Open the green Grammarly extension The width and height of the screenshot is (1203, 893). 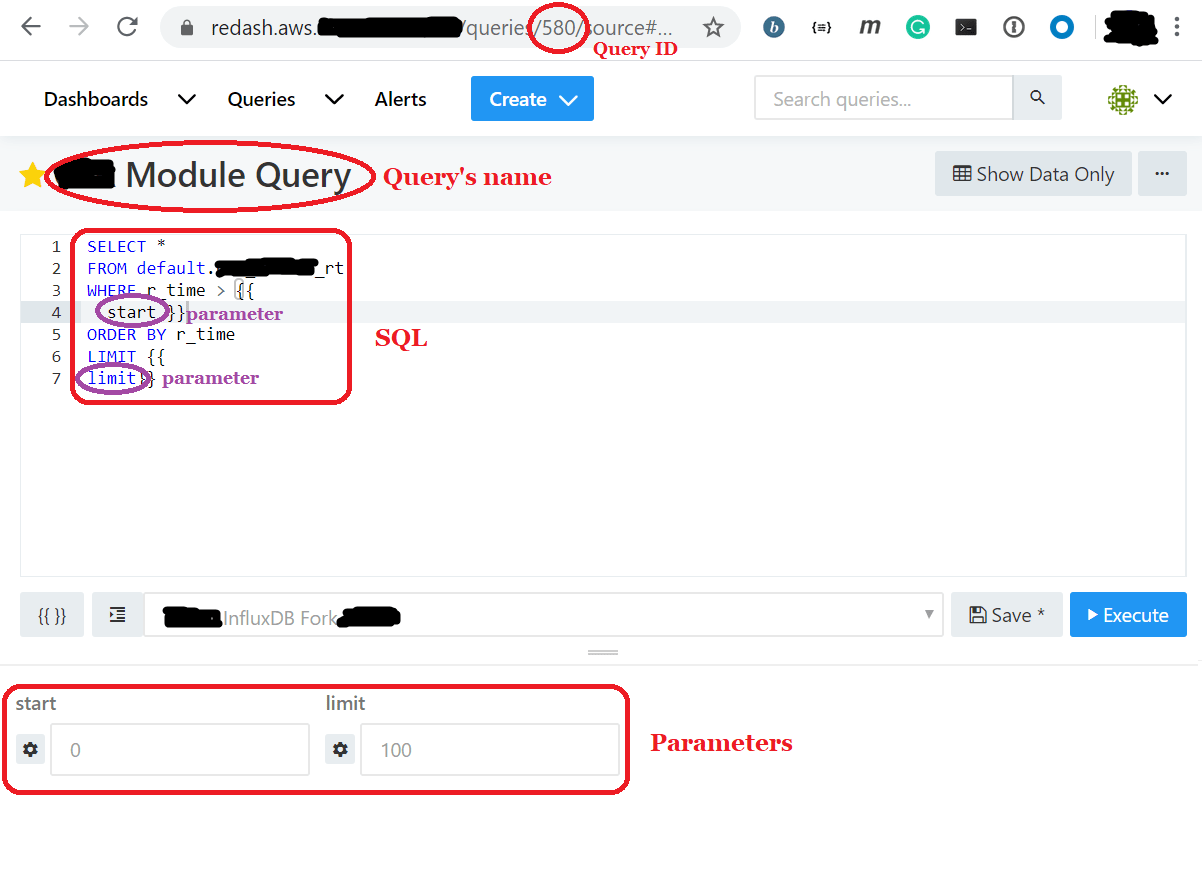917,28
